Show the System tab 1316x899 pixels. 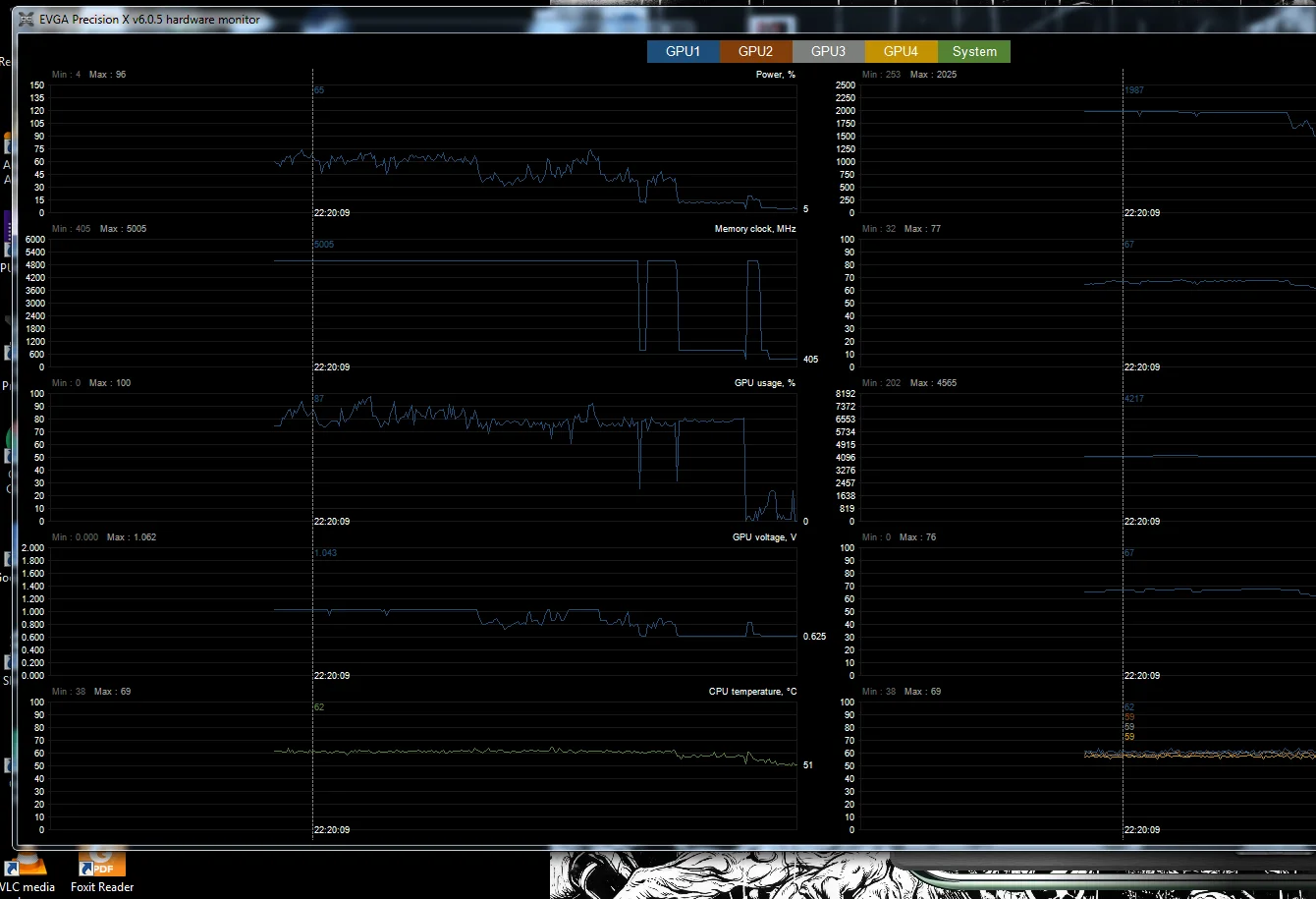[974, 52]
